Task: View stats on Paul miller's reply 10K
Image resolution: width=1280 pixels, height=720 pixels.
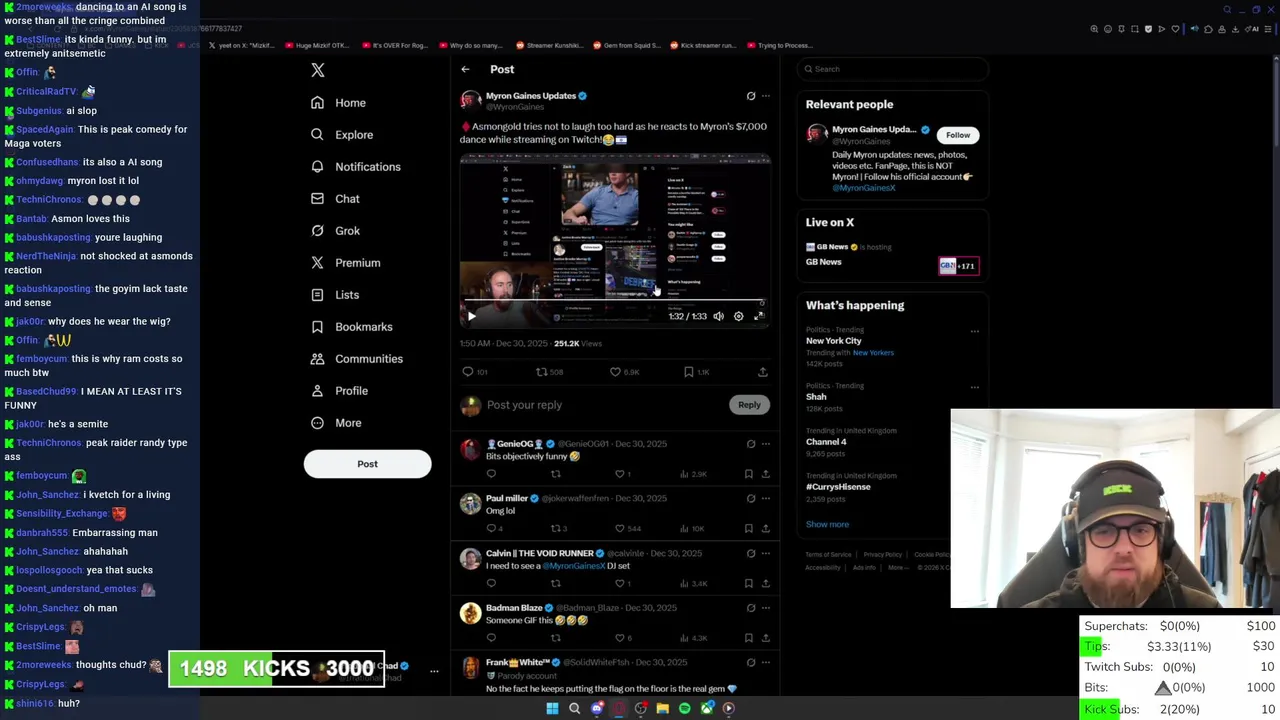Action: (694, 528)
